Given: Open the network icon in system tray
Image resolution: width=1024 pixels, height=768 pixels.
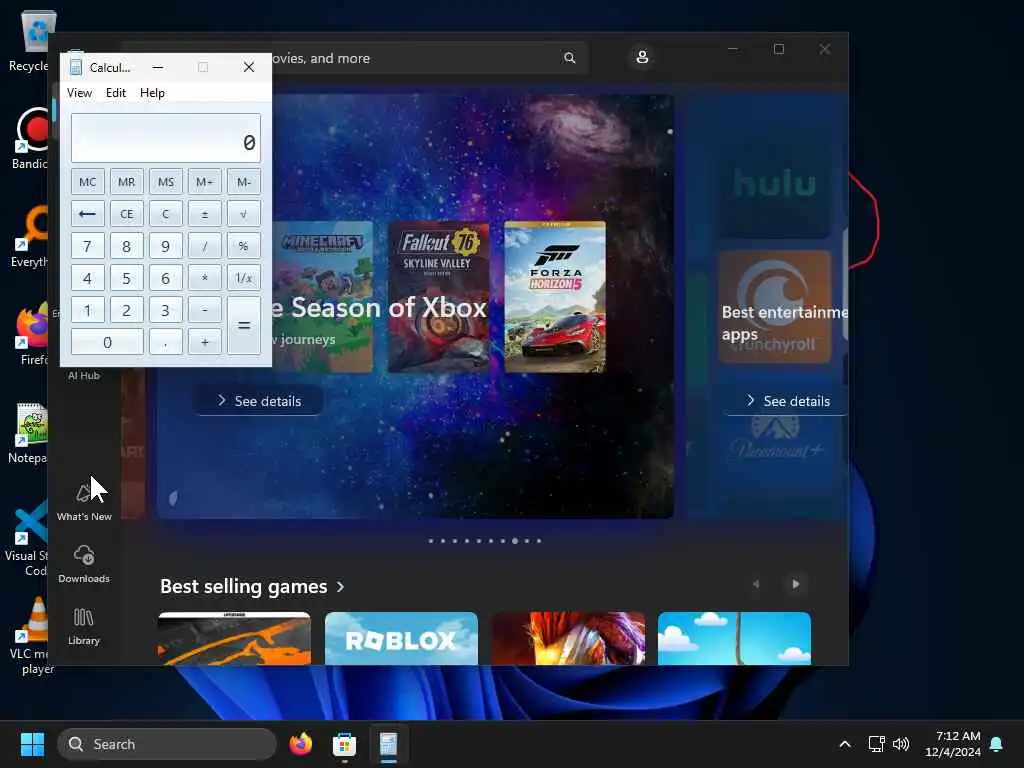Looking at the screenshot, I should [x=876, y=744].
